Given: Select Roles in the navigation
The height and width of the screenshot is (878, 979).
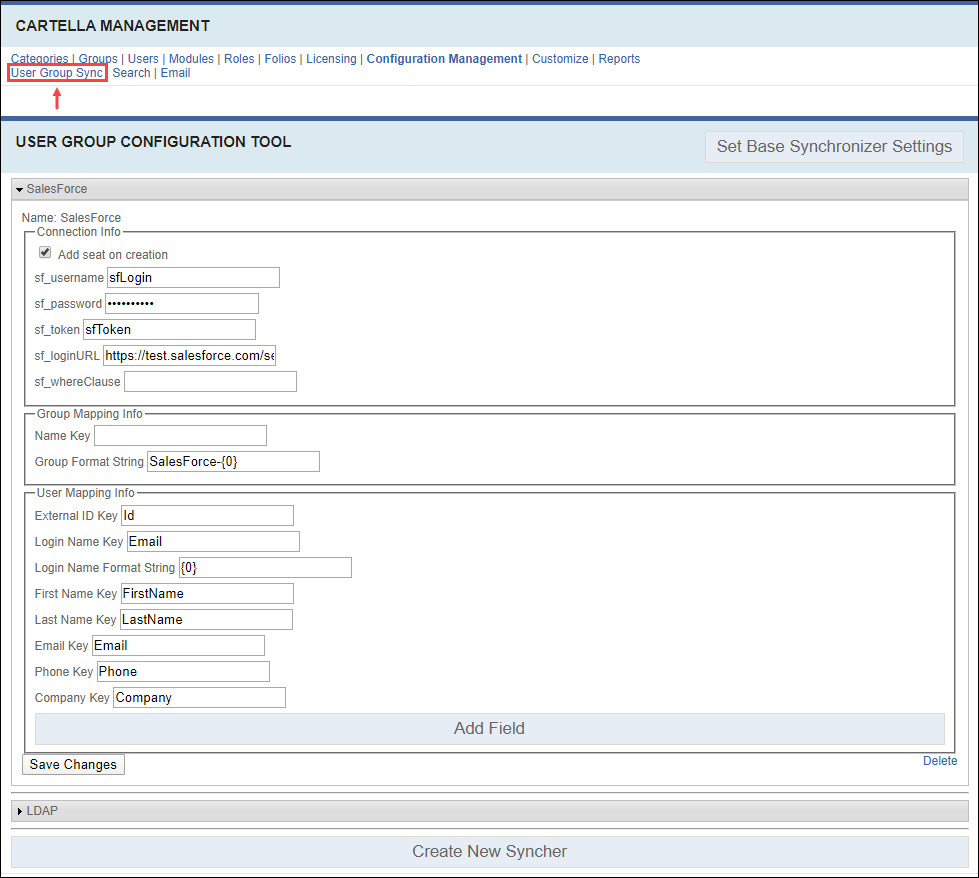Looking at the screenshot, I should 239,59.
